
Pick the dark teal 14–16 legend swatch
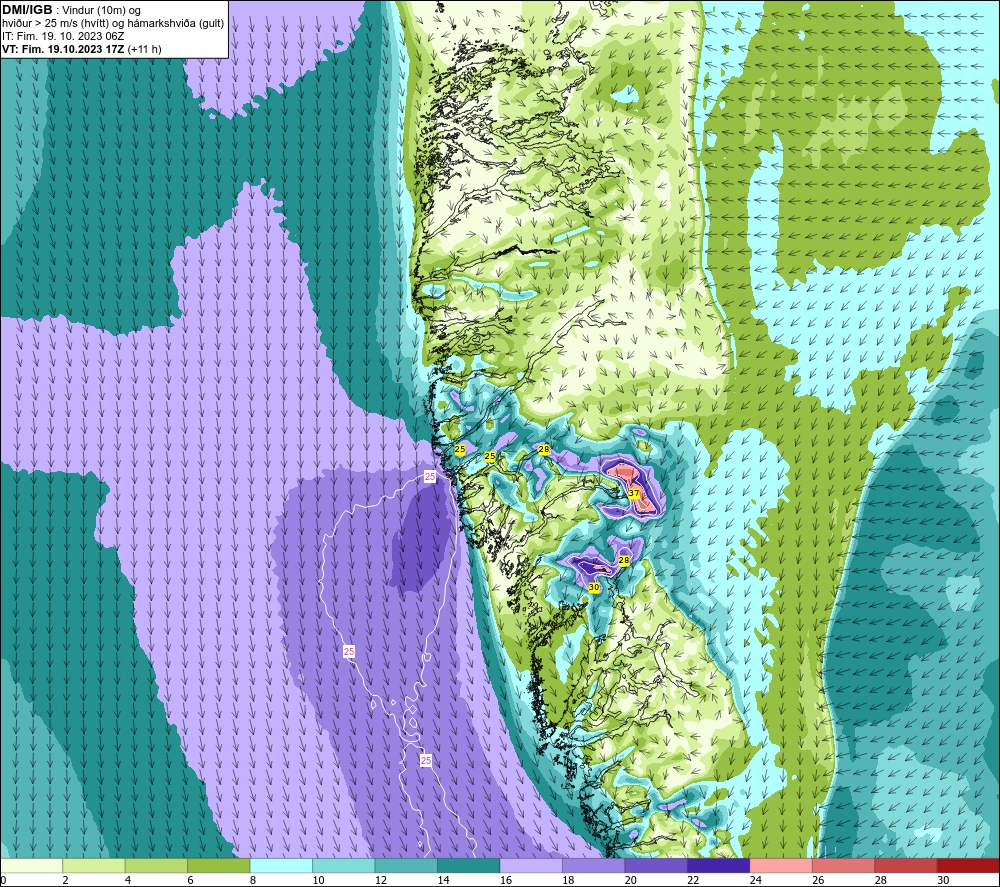[x=469, y=865]
